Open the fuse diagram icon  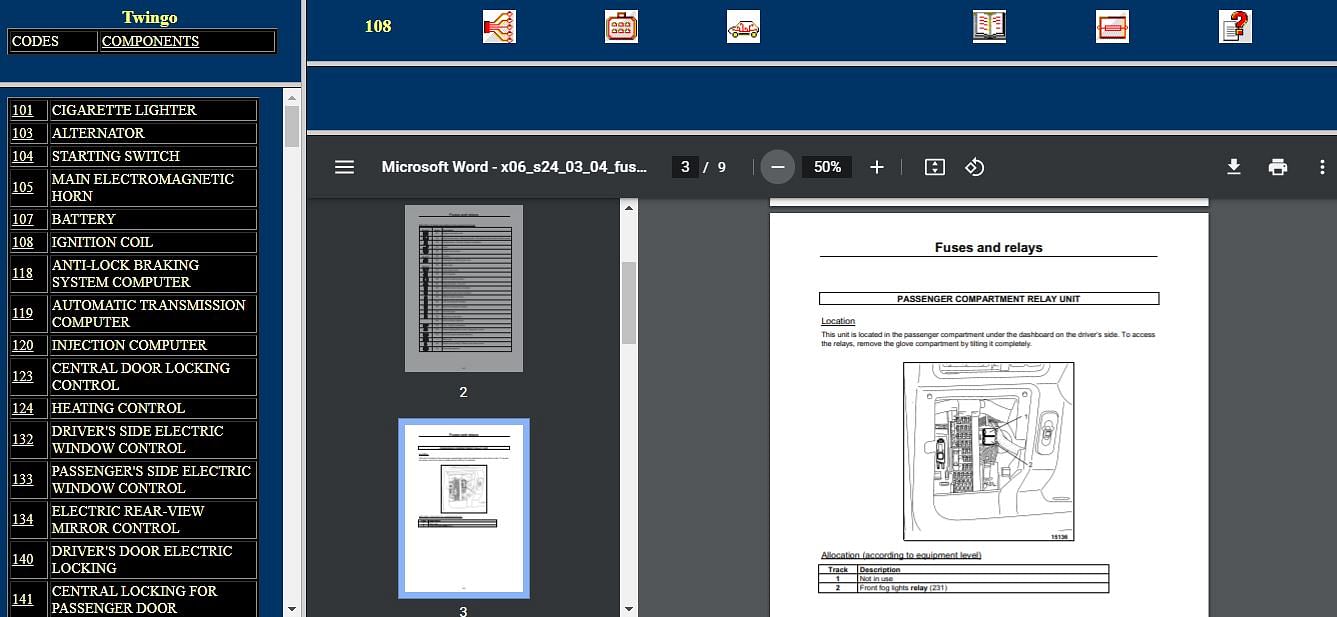coord(1112,26)
